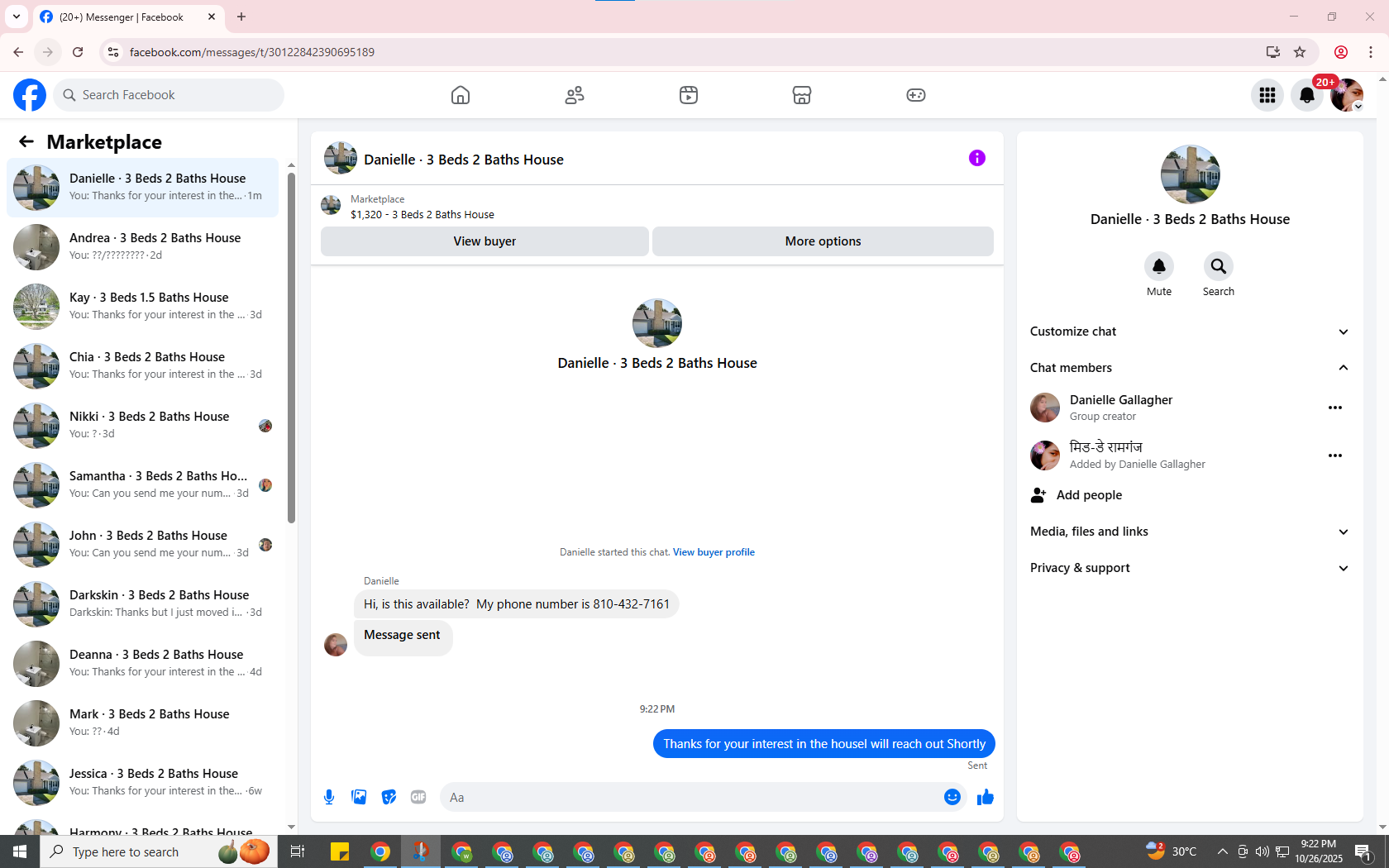Open Nikki 3 Beds 2 Baths House chat
Image resolution: width=1389 pixels, height=868 pixels.
click(142, 426)
